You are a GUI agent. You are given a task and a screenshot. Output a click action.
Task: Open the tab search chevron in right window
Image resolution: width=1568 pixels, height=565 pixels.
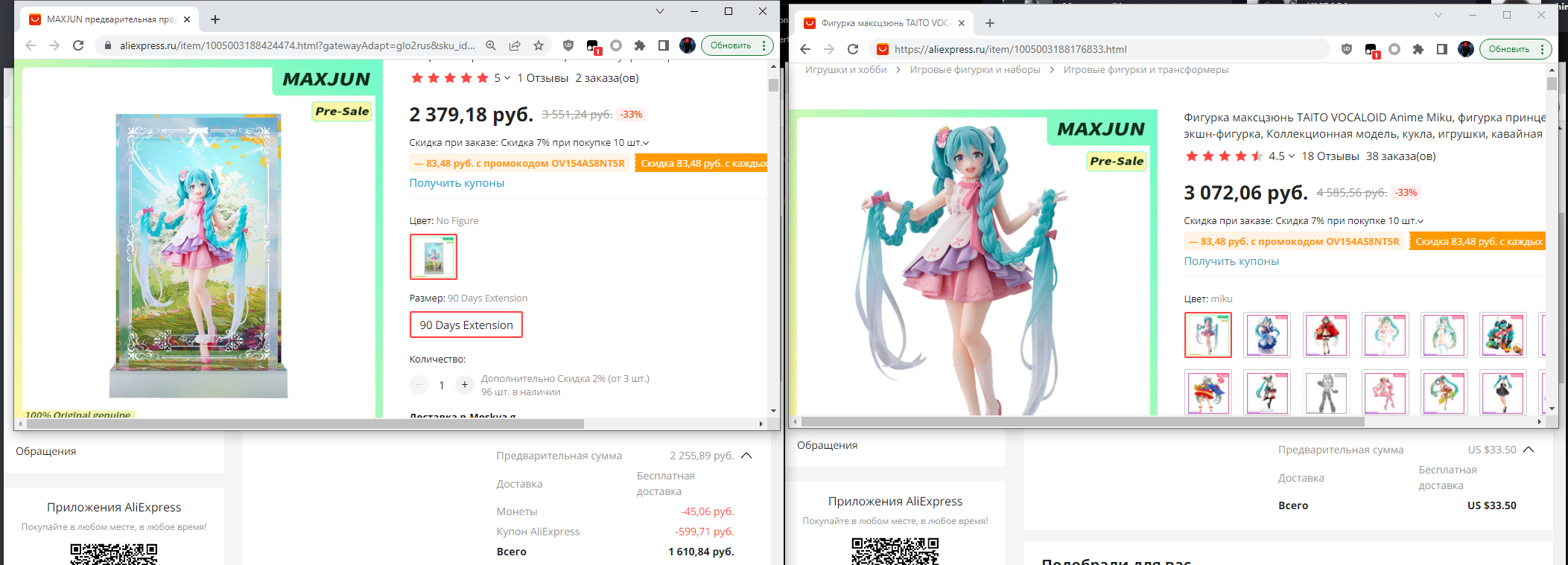1438,15
